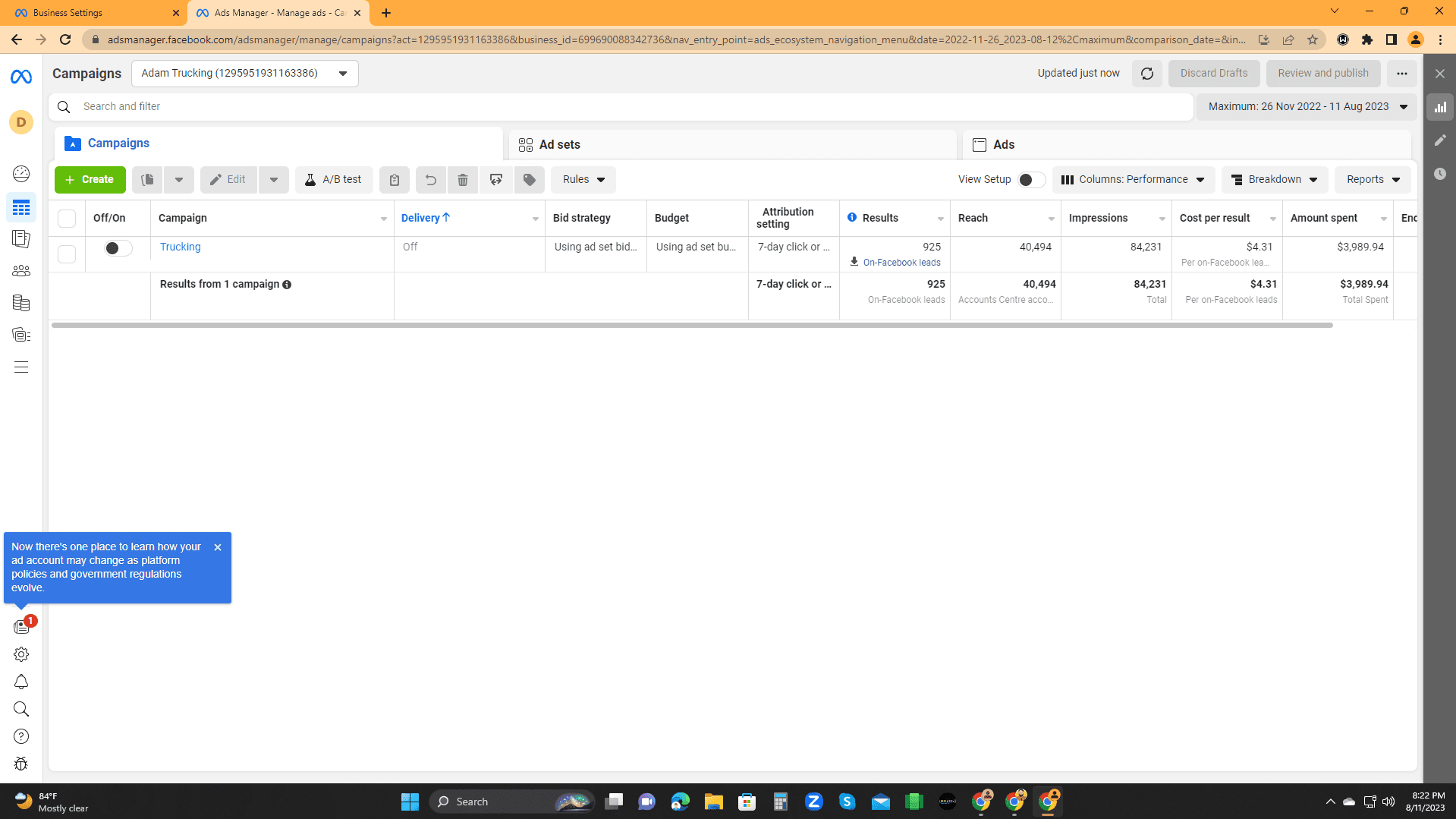The height and width of the screenshot is (819, 1456).
Task: Open Ads reporting icon in sidebar
Action: pos(21,239)
